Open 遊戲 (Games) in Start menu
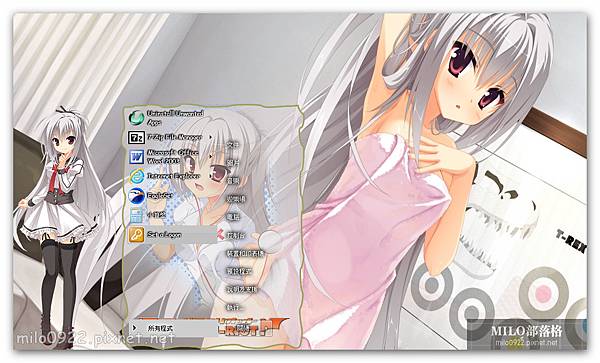Viewport: 600px width, 363px height. [236, 199]
